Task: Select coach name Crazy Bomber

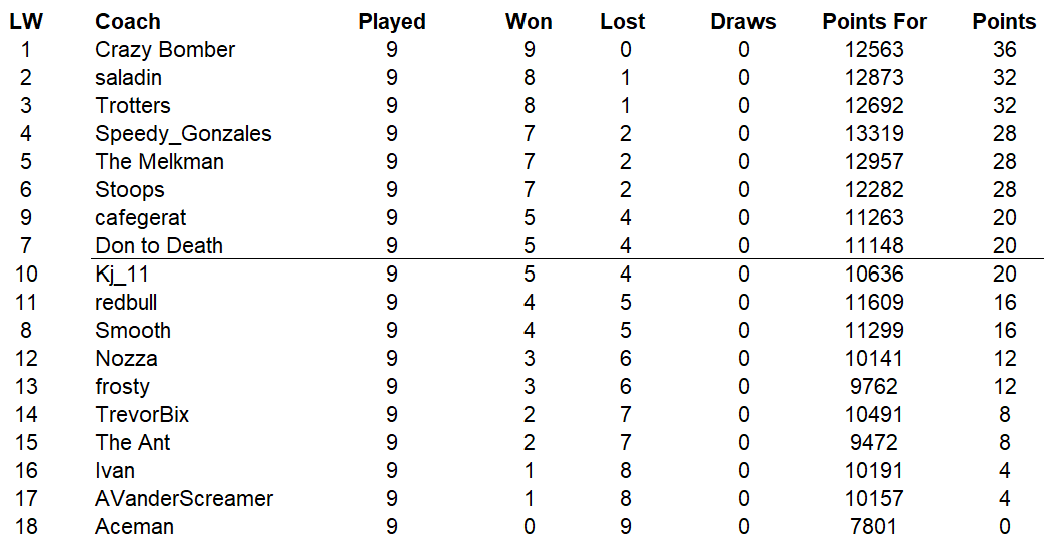Action: [x=165, y=50]
